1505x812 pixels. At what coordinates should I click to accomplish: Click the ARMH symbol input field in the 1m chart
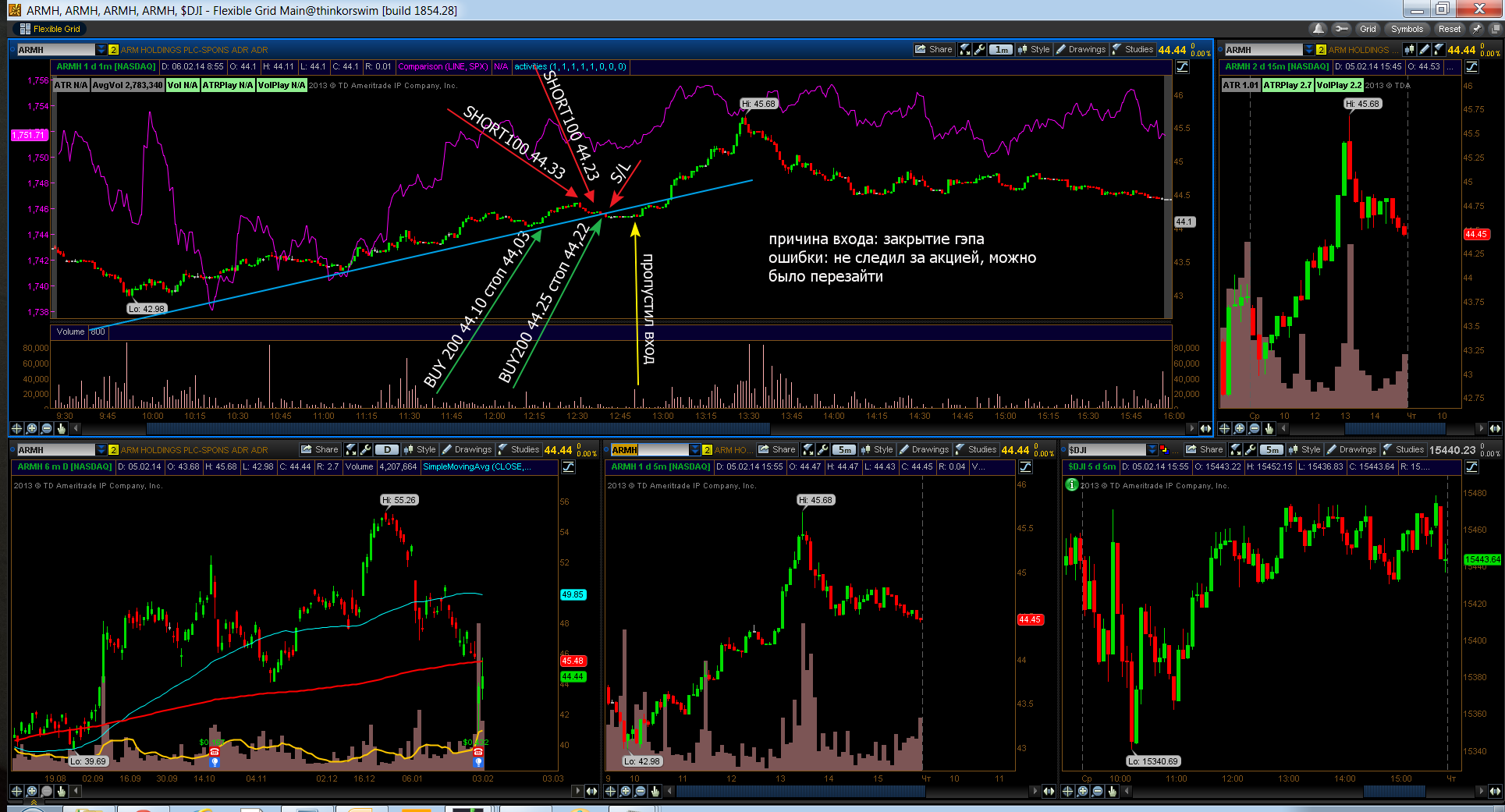(x=56, y=50)
